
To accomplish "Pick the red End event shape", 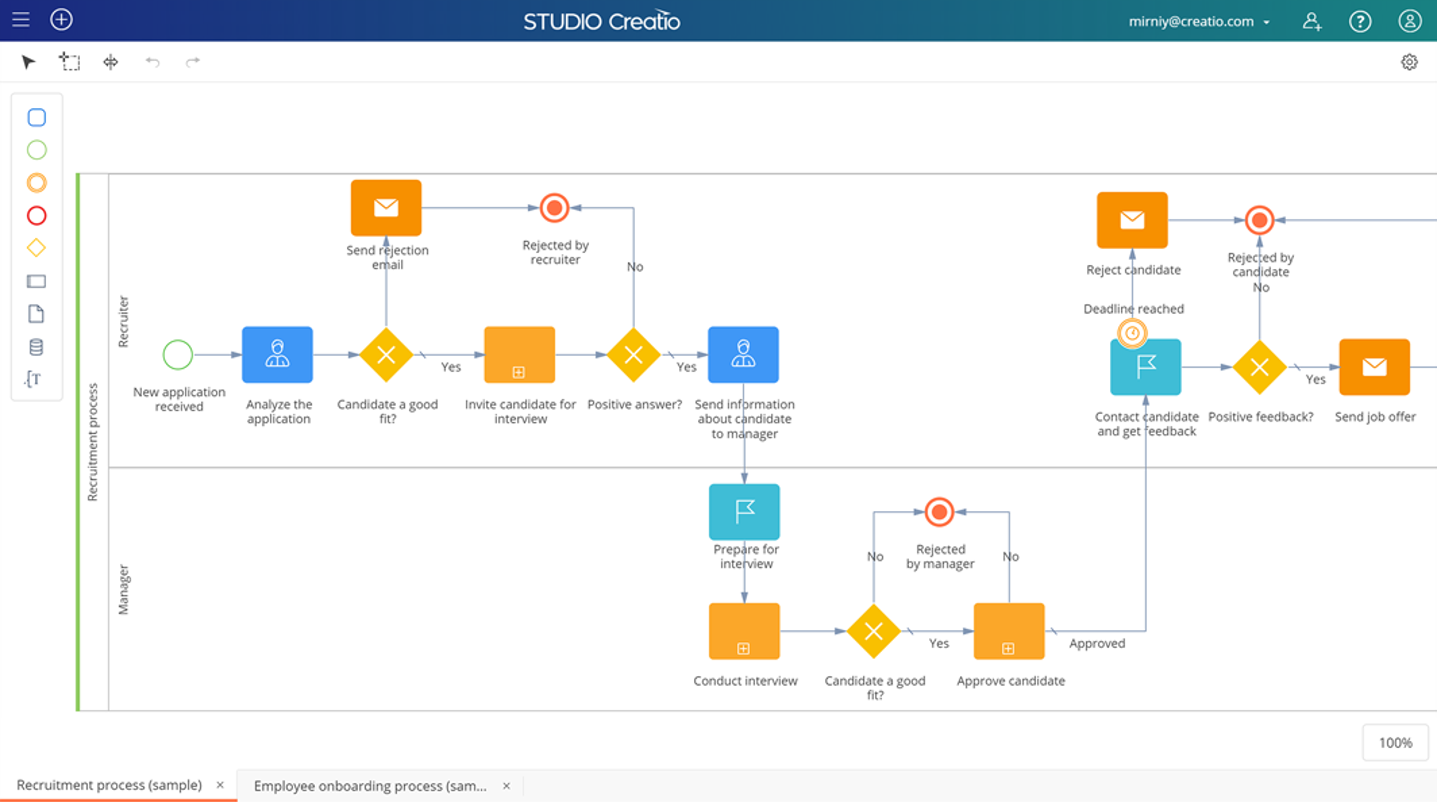I will tap(37, 216).
